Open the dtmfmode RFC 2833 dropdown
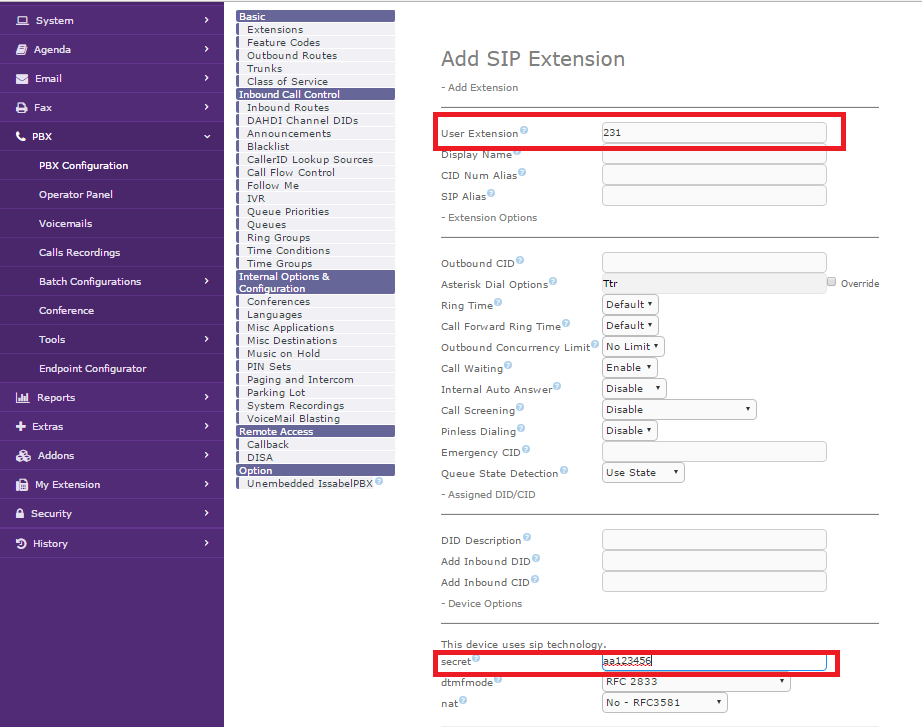The height and width of the screenshot is (727, 922). click(696, 682)
